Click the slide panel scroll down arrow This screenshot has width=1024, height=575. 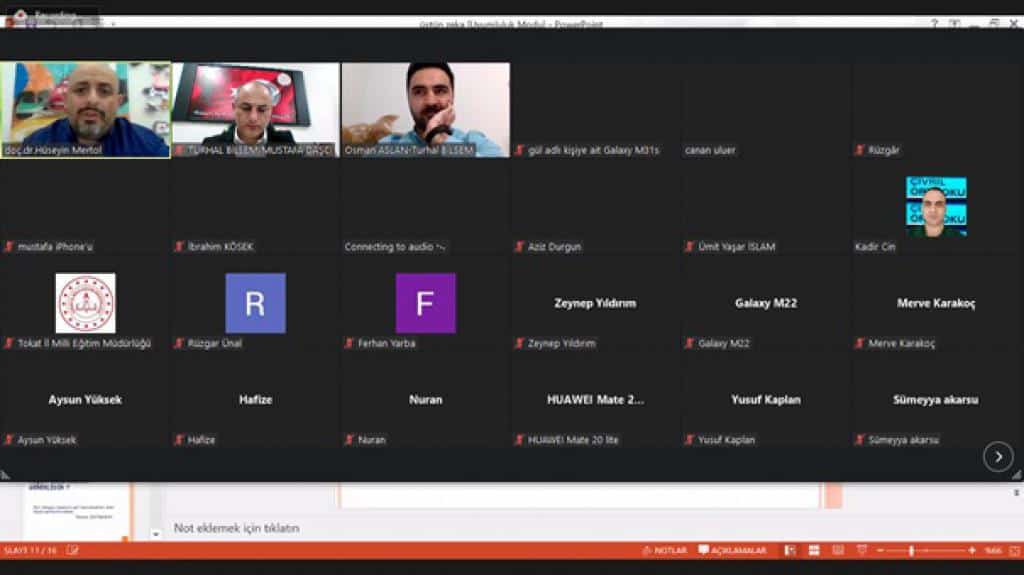(155, 534)
